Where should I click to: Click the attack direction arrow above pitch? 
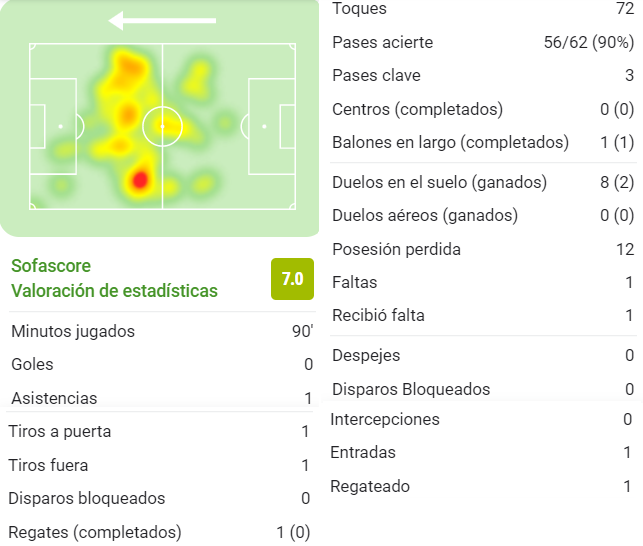pyautogui.click(x=162, y=21)
